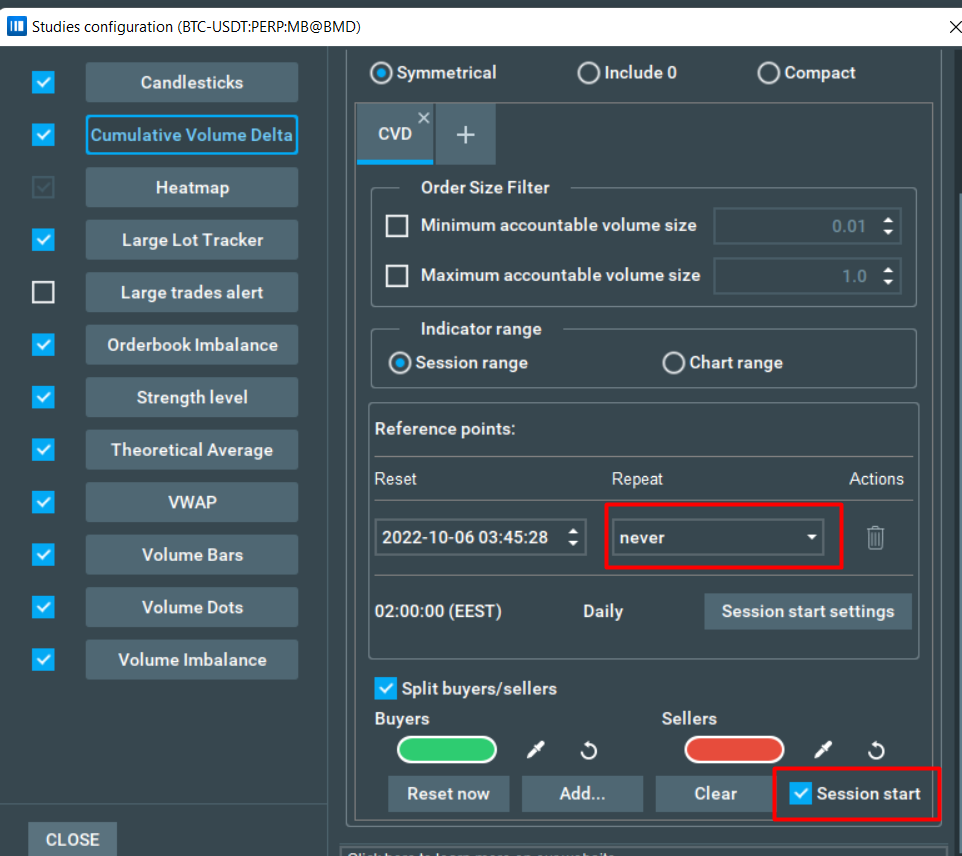Delete the reference point with trash icon
962x856 pixels.
[x=875, y=537]
